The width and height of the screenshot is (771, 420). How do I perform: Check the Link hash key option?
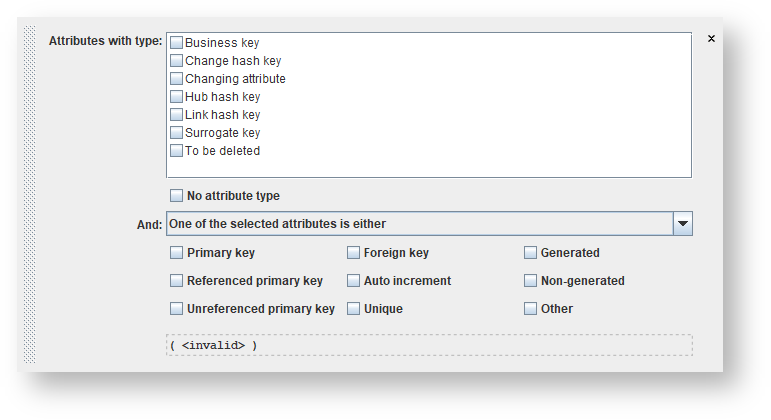(x=177, y=115)
